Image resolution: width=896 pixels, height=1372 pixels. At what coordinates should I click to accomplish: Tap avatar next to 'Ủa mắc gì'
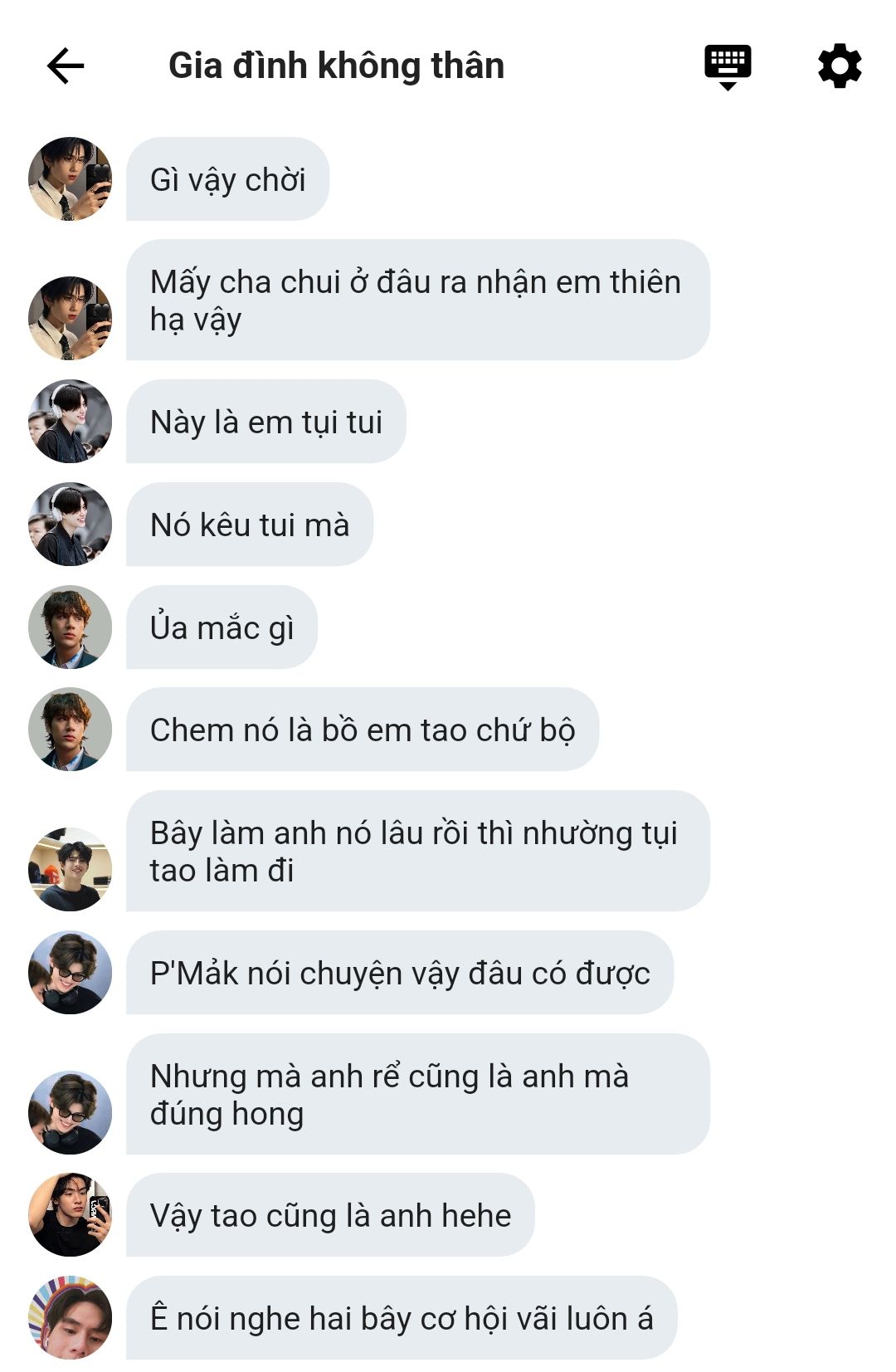click(x=70, y=627)
